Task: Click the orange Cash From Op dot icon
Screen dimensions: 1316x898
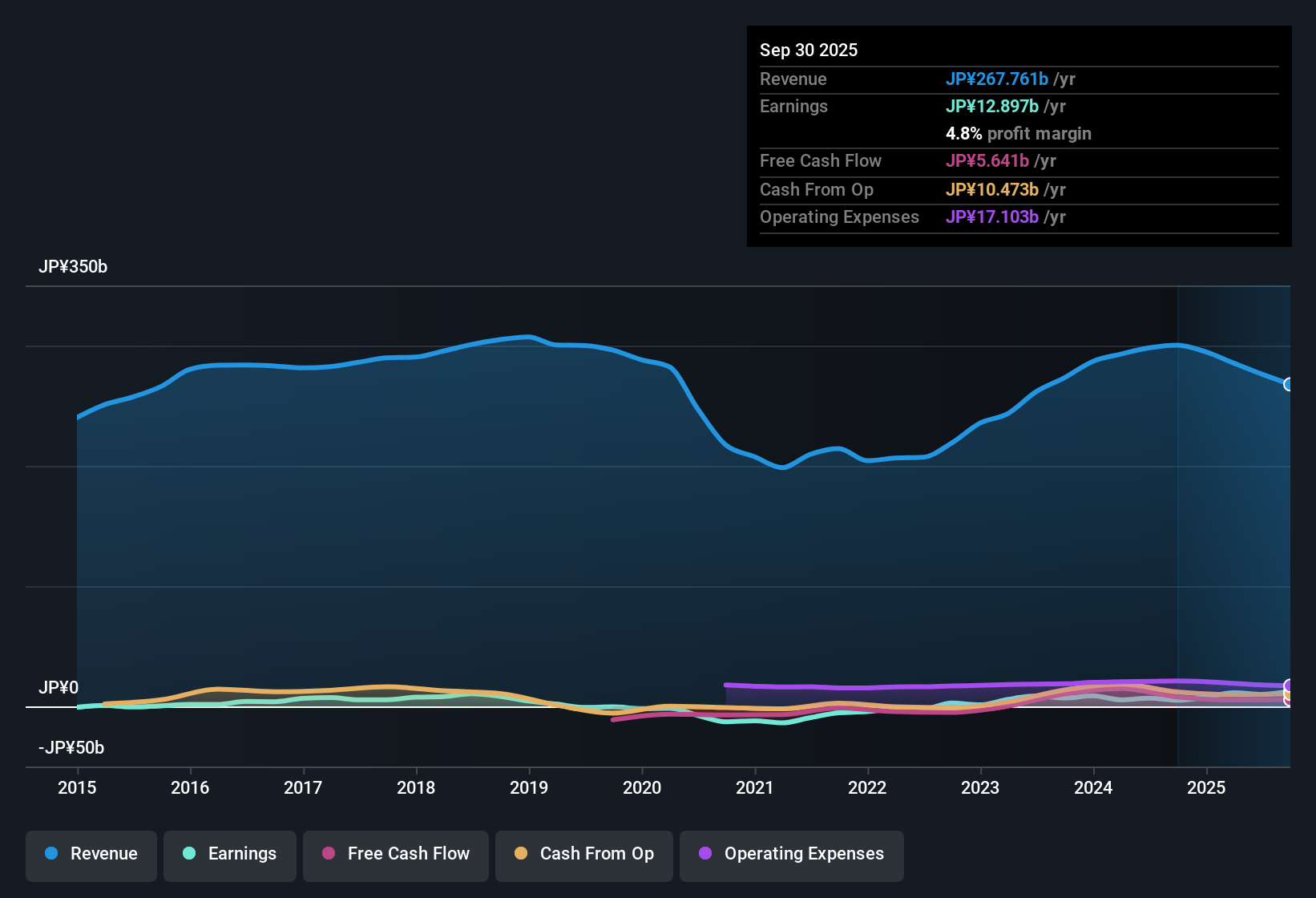Action: pos(520,854)
